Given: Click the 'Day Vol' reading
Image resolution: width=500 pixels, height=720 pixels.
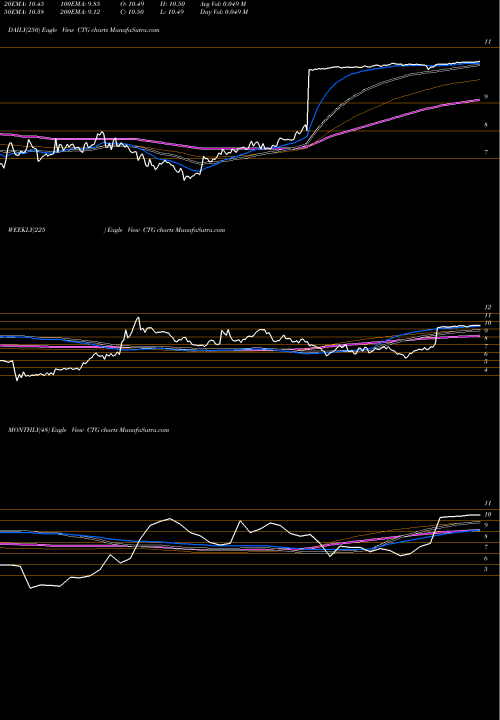Looking at the screenshot, I should [224, 12].
